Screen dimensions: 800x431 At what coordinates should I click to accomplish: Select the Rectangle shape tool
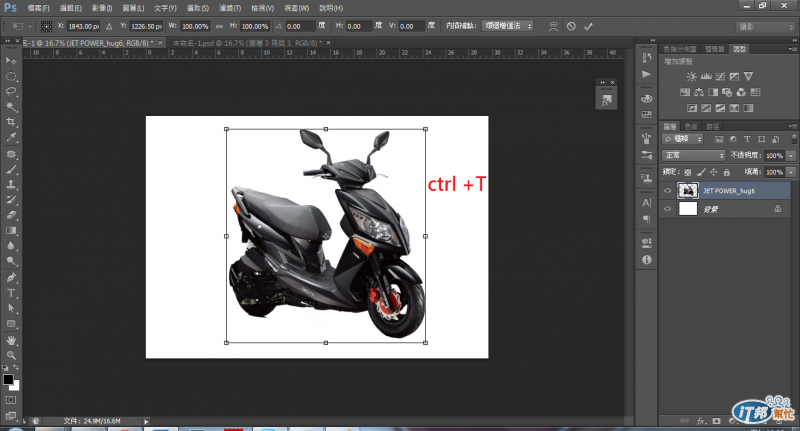pos(11,324)
